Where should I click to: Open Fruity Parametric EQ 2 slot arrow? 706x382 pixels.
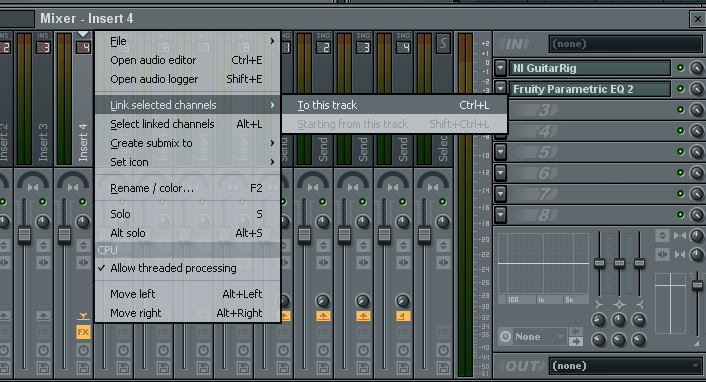(x=500, y=88)
